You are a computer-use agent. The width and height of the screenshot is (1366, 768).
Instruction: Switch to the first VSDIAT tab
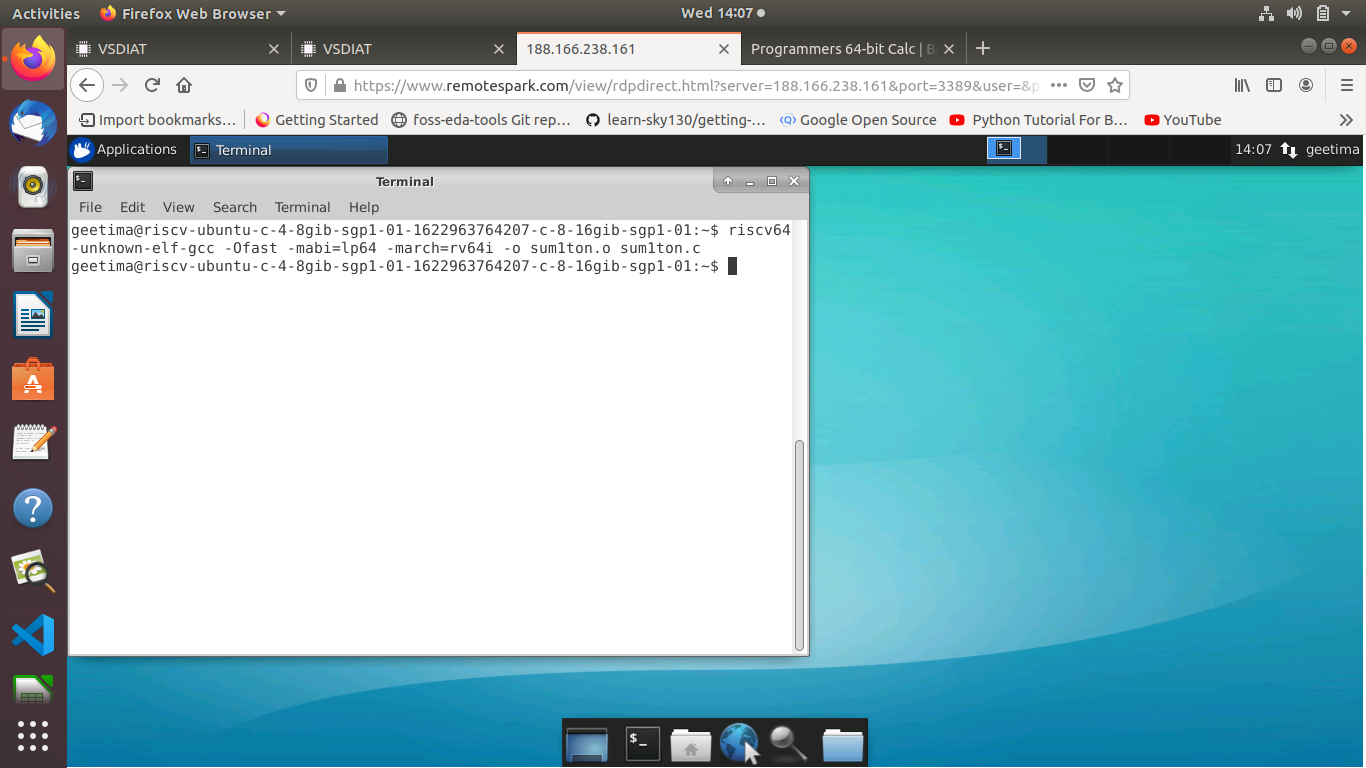[179, 48]
